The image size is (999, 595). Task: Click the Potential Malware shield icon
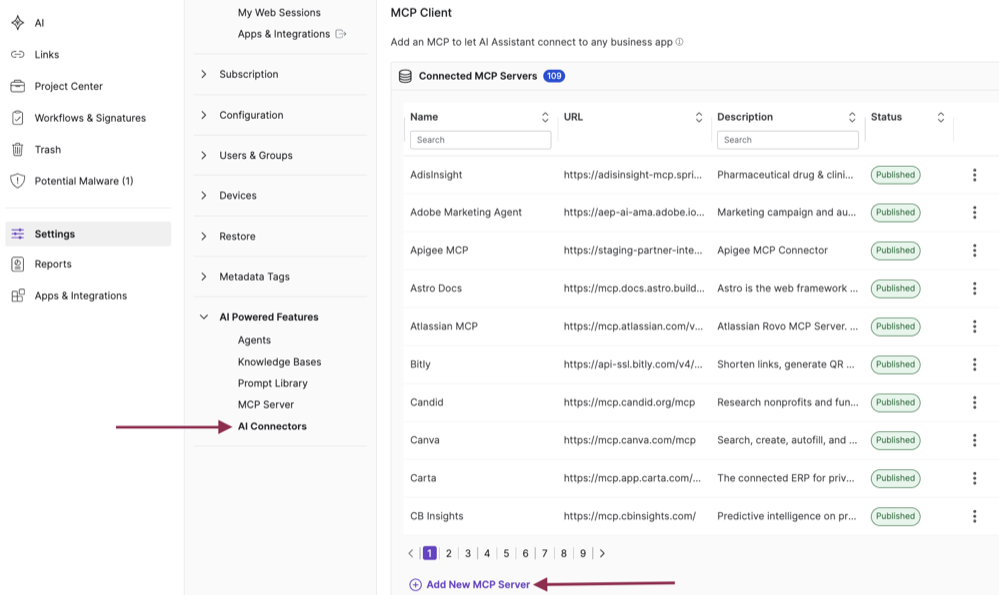[x=18, y=181]
